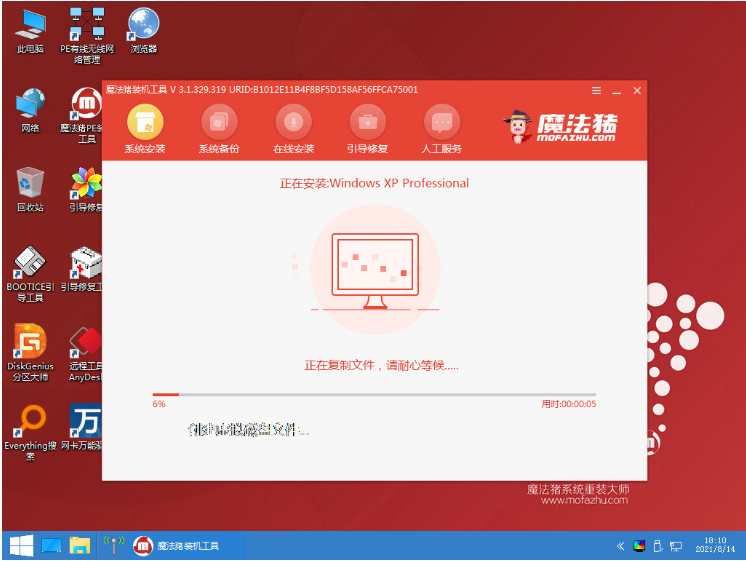
Task: Select 引导修复工具 first-aid box icon
Action: (x=83, y=269)
